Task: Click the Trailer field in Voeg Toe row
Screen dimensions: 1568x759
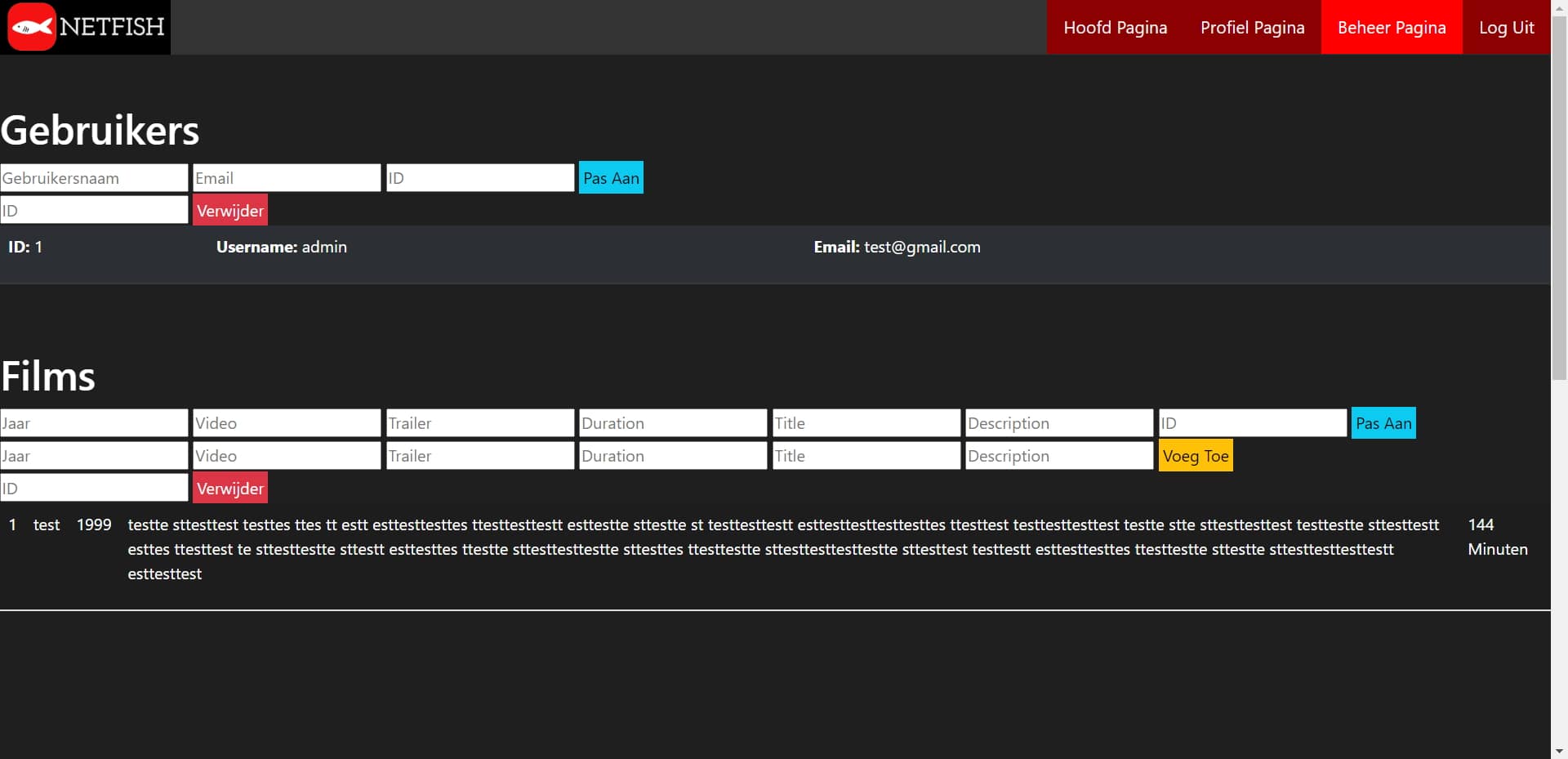Action: pyautogui.click(x=479, y=456)
